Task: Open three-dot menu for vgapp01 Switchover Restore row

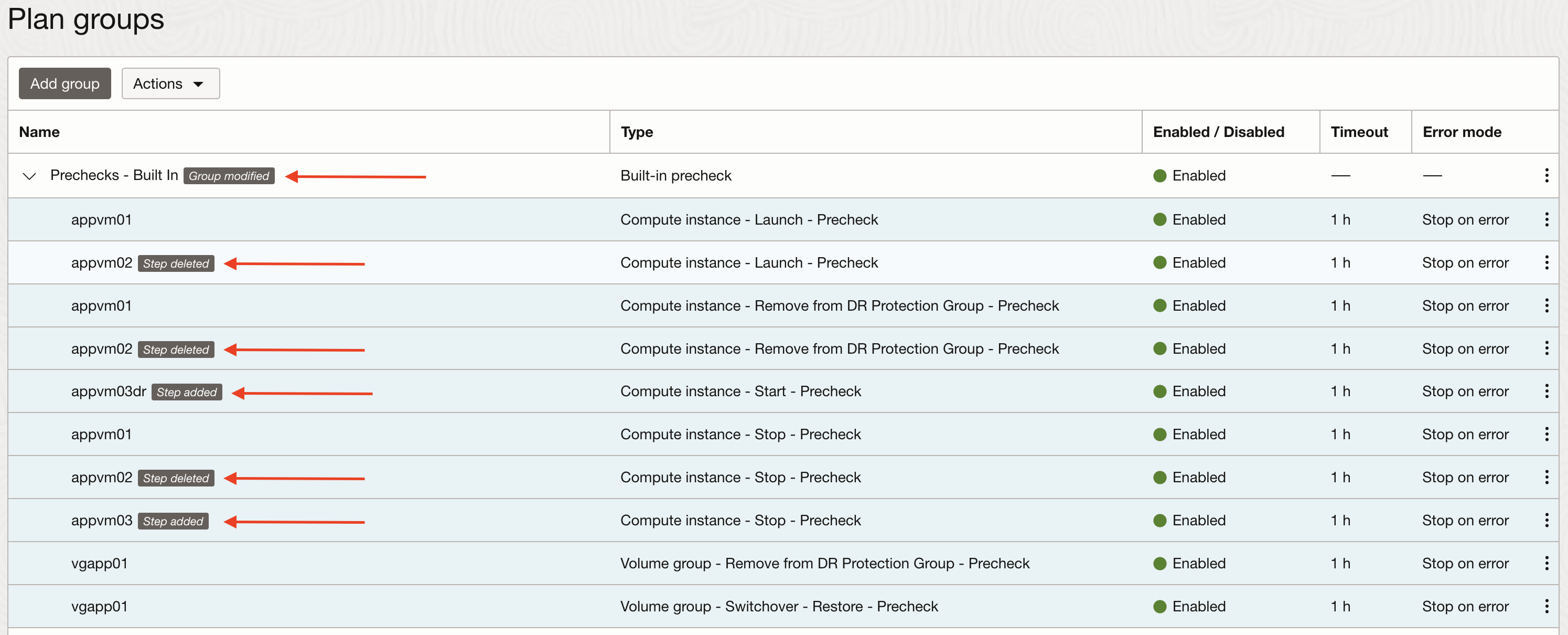Action: click(x=1546, y=606)
